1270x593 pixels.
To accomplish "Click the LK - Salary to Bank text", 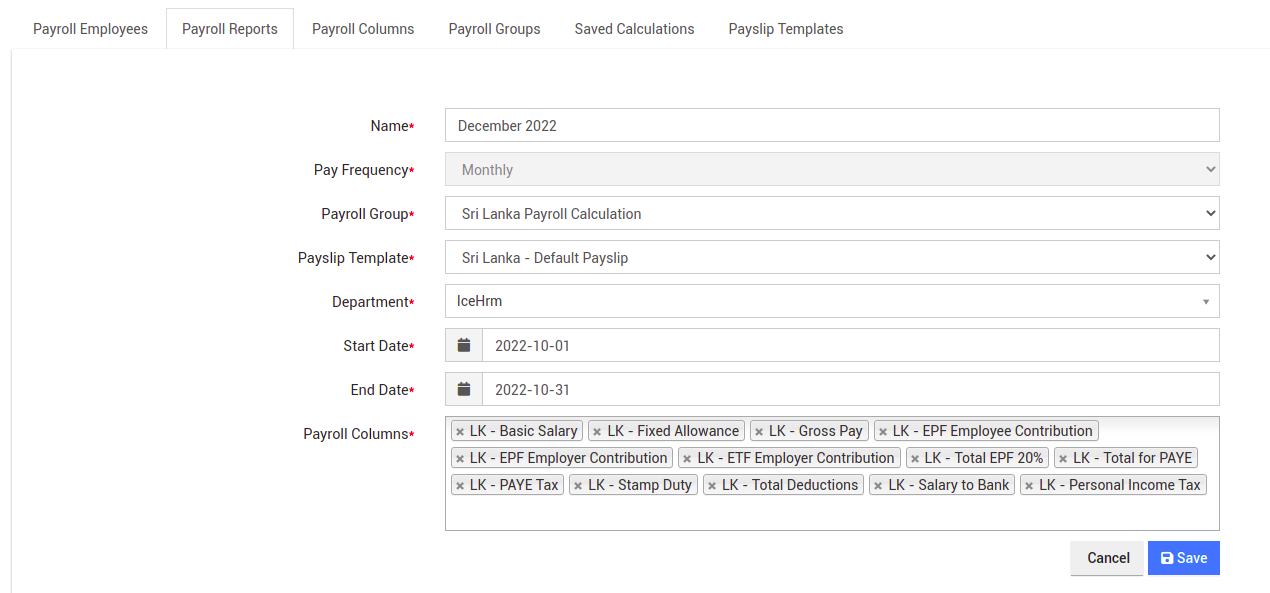I will pyautogui.click(x=949, y=485).
